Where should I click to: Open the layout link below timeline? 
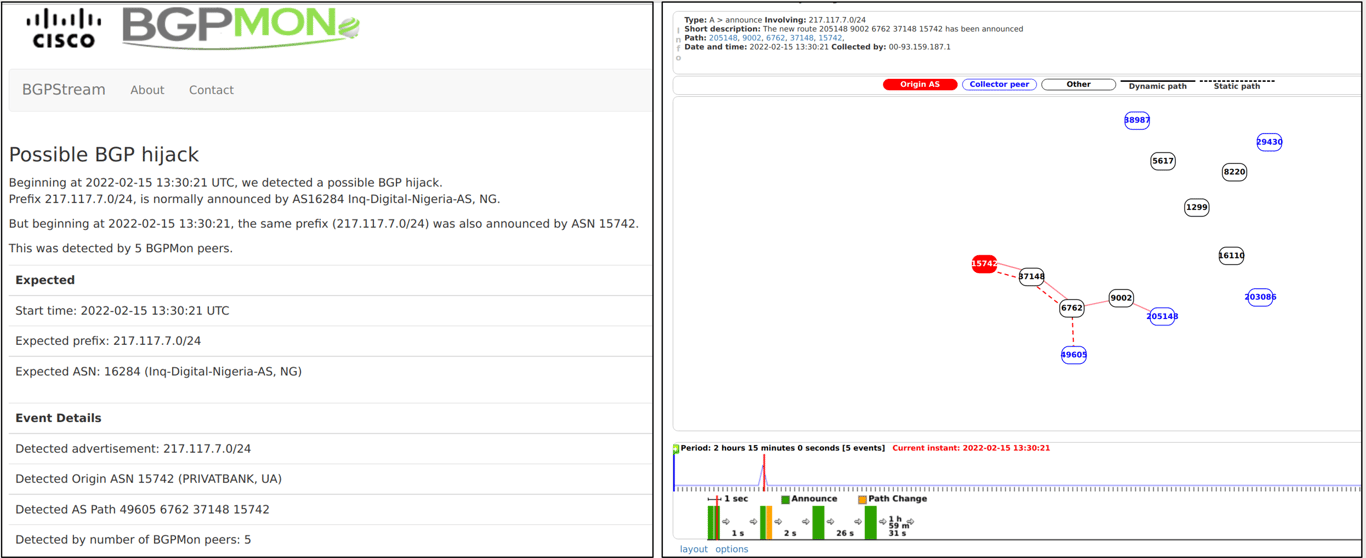pos(694,549)
